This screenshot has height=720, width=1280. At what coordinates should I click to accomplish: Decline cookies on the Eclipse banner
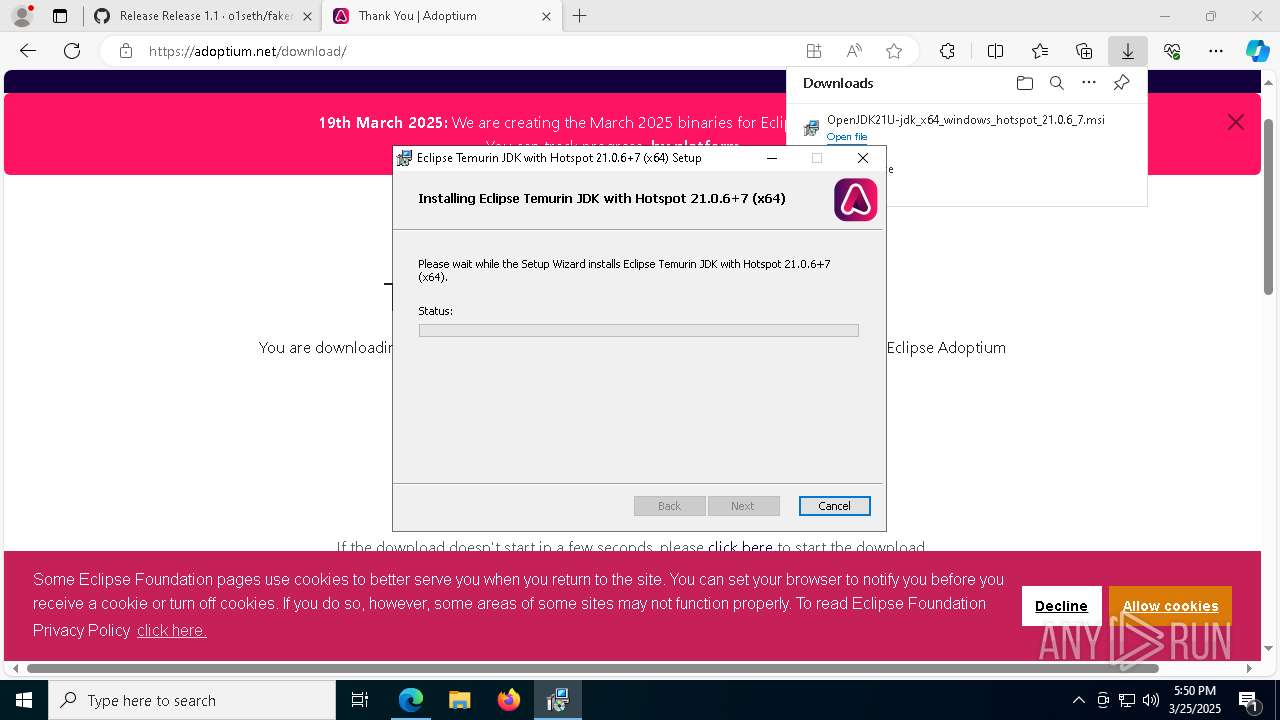(1061, 606)
